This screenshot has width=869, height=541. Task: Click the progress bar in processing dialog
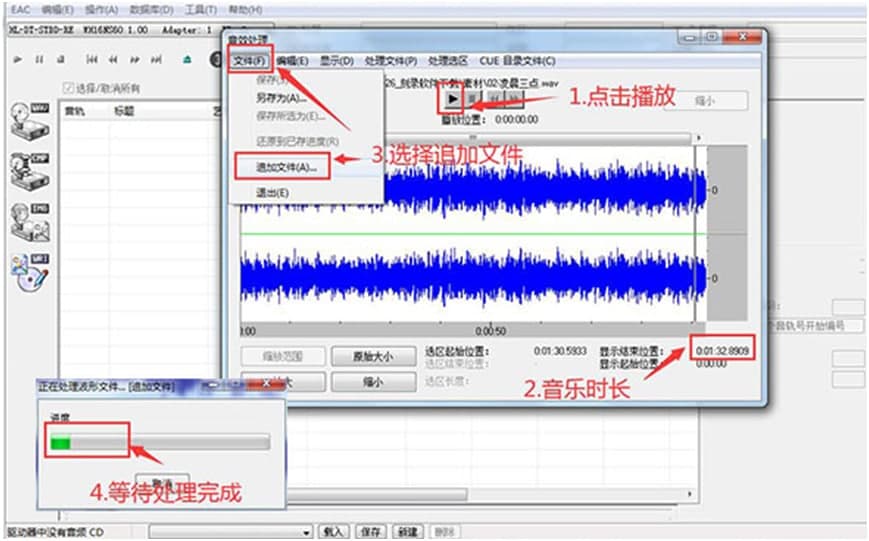pos(160,442)
